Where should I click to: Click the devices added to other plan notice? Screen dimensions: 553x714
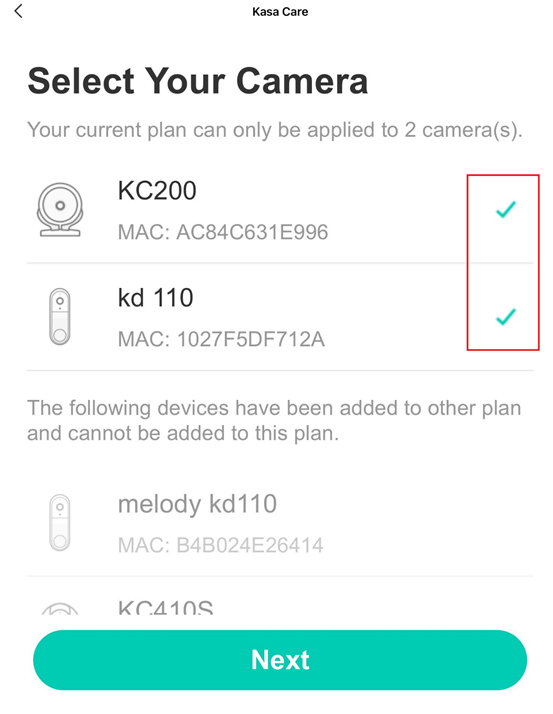pyautogui.click(x=274, y=420)
